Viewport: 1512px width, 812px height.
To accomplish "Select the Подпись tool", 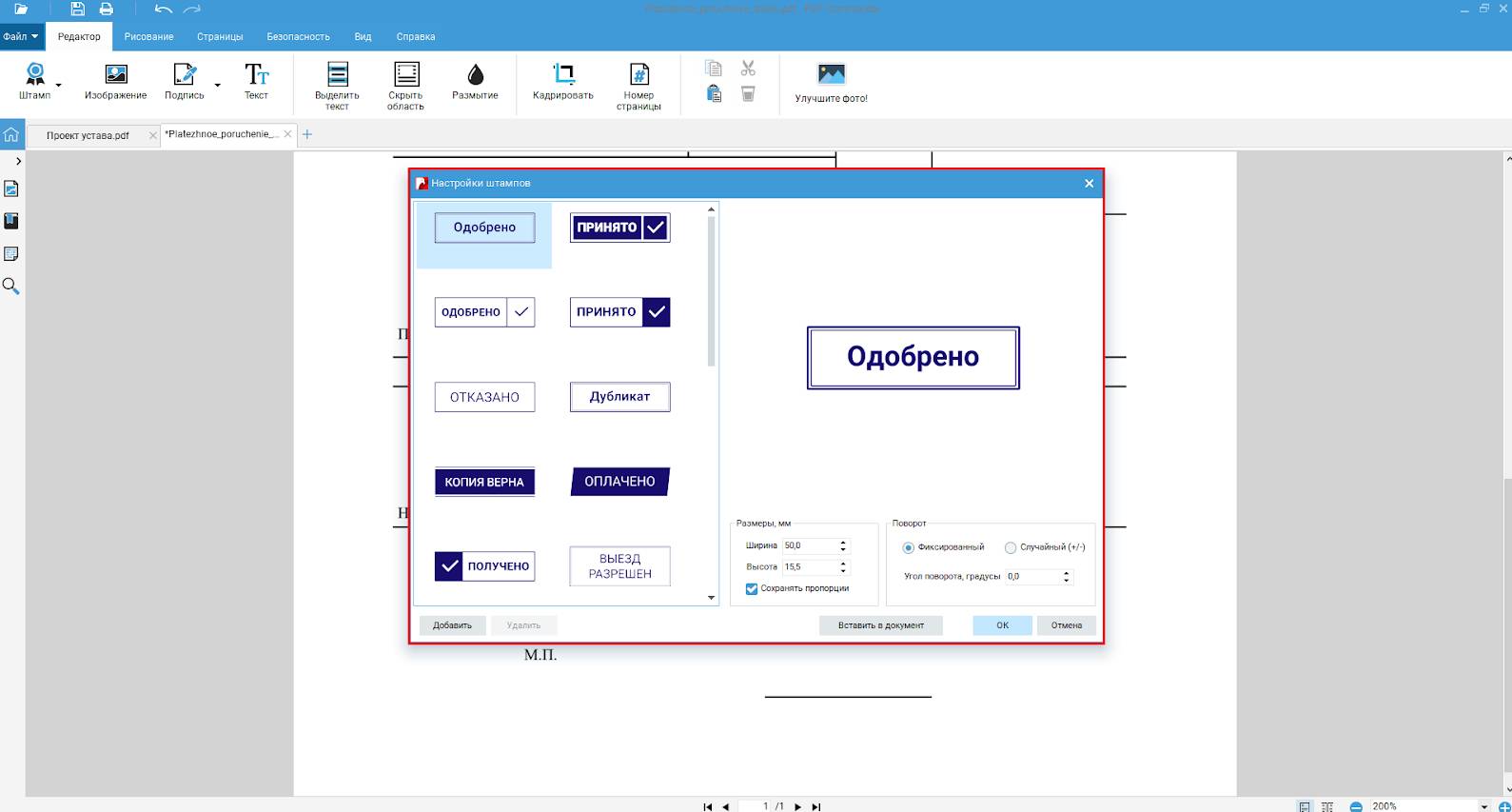I will click(184, 81).
